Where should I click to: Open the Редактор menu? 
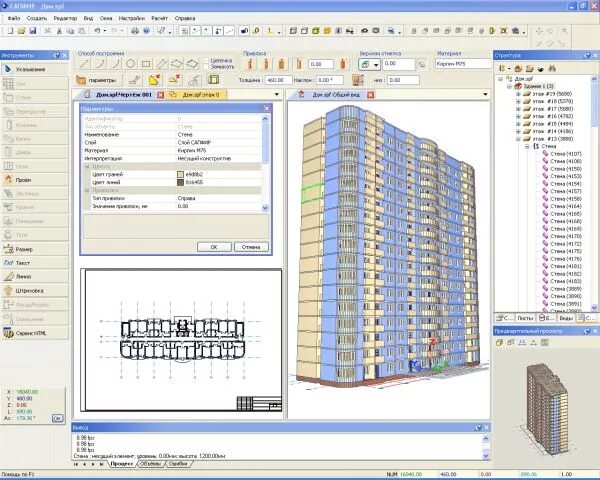point(65,18)
